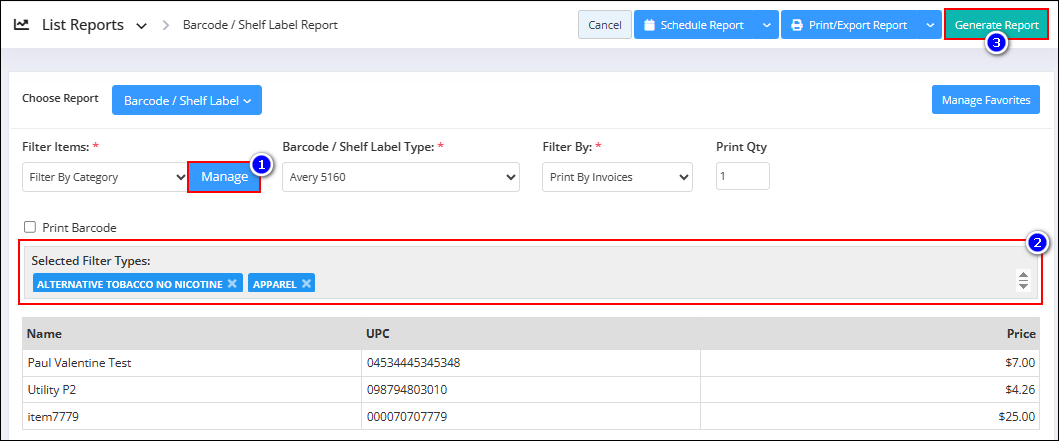Screen dimensions: 1059x441
Task: Open the Barcode / Shelf Label report chooser
Action: (x=187, y=100)
